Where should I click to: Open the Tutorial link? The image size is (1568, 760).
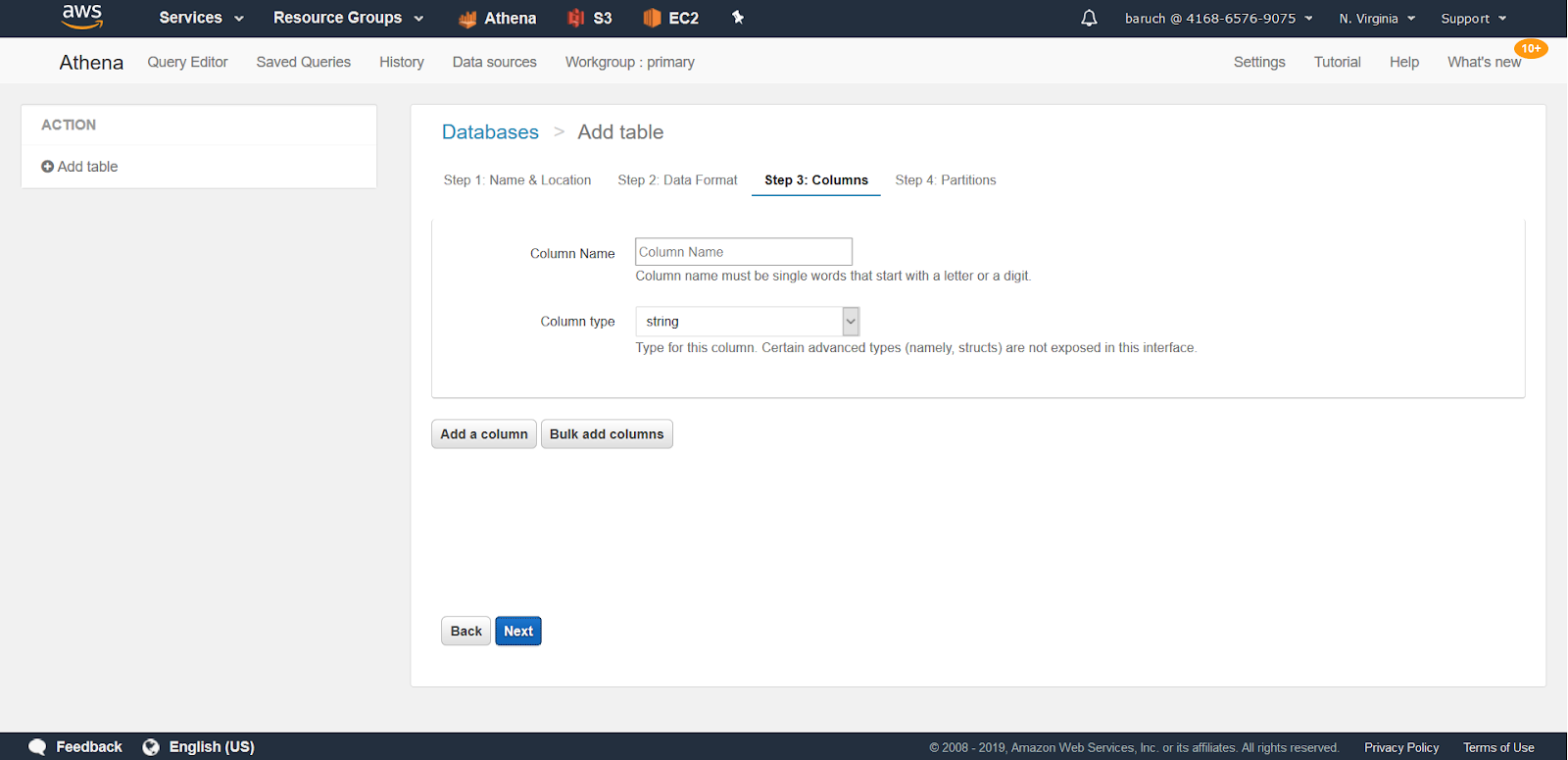tap(1338, 62)
